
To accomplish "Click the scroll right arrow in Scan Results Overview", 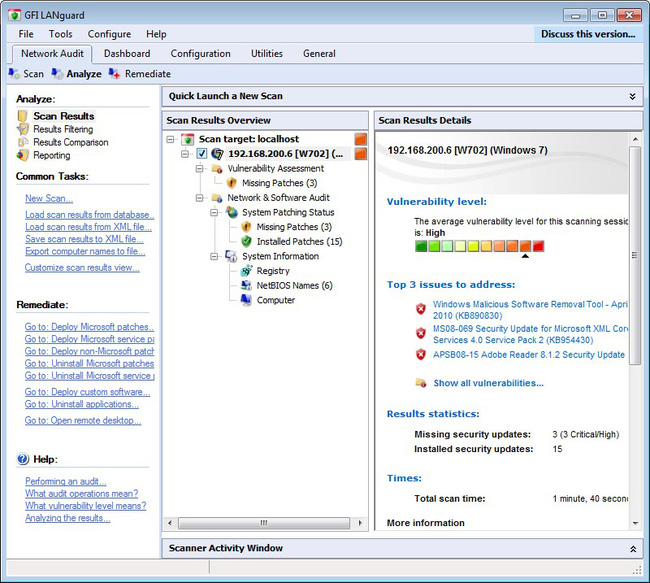I will point(360,523).
